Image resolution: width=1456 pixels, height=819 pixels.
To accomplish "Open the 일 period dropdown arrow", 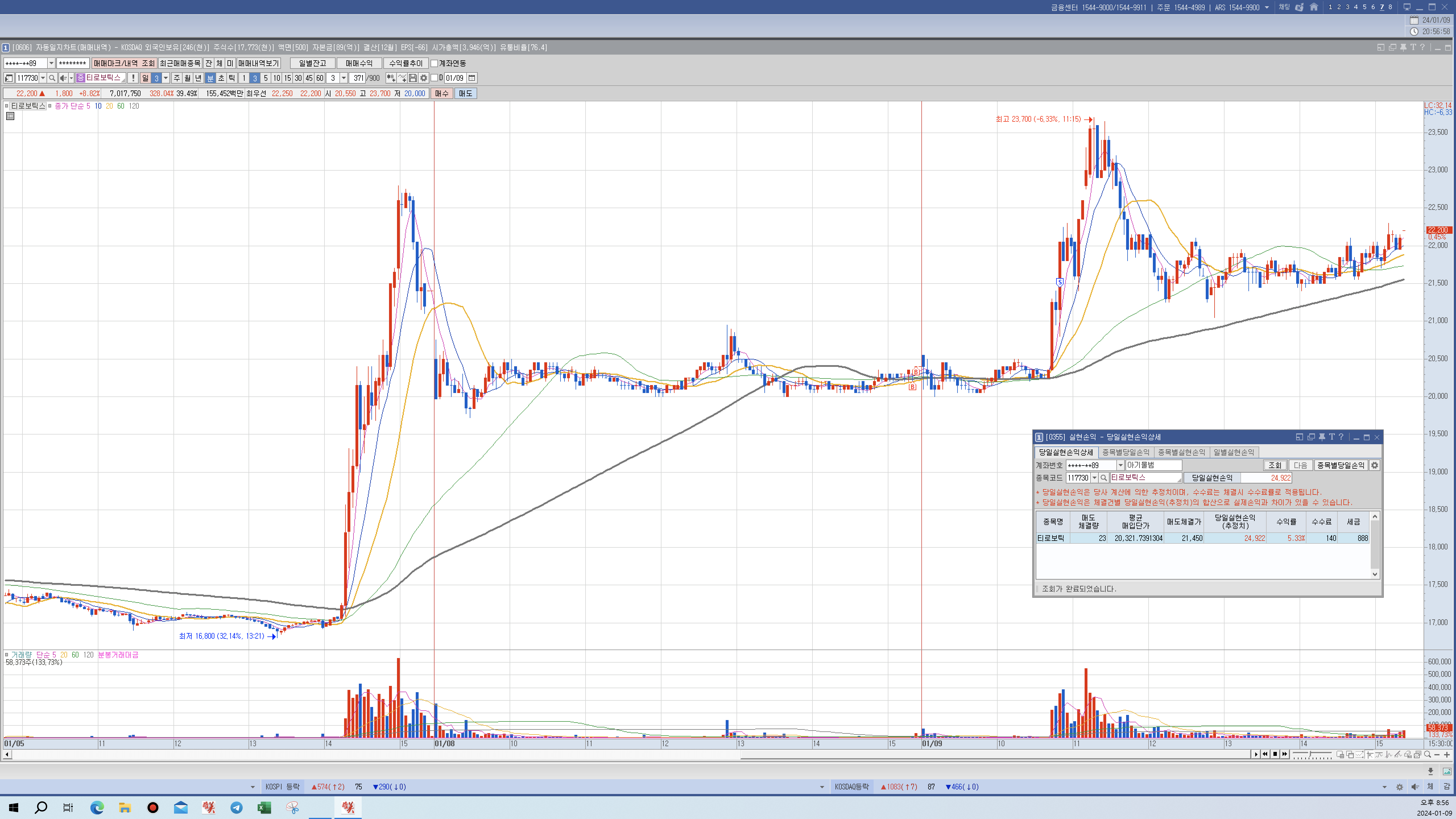I will (166, 78).
